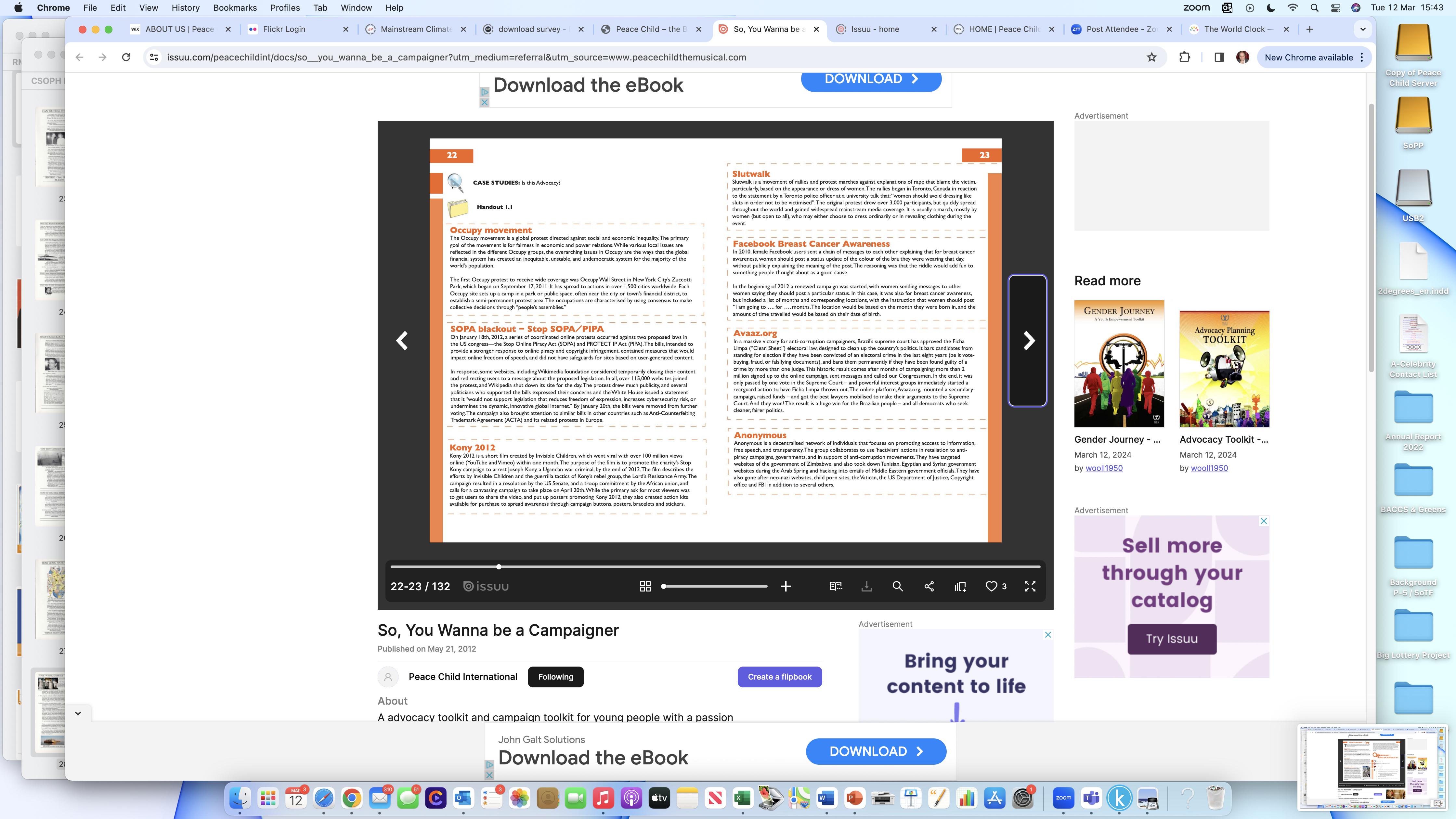The width and height of the screenshot is (1456, 819).
Task: Open the page thumbnails grid view
Action: pos(645,587)
